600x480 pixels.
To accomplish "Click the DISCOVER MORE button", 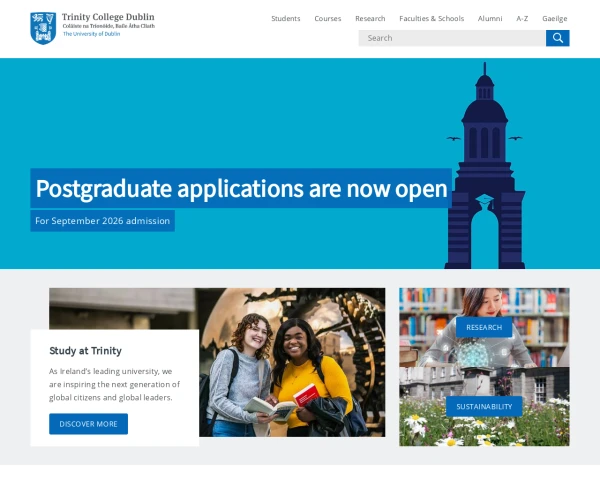I will (88, 424).
